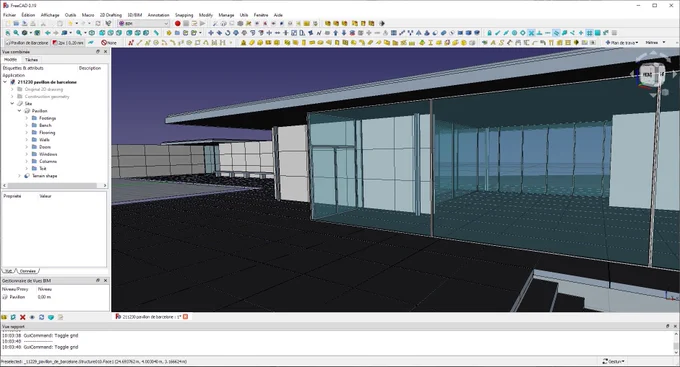Switch to the Données properties tab
Image resolution: width=680 pixels, height=367 pixels.
tap(28, 271)
